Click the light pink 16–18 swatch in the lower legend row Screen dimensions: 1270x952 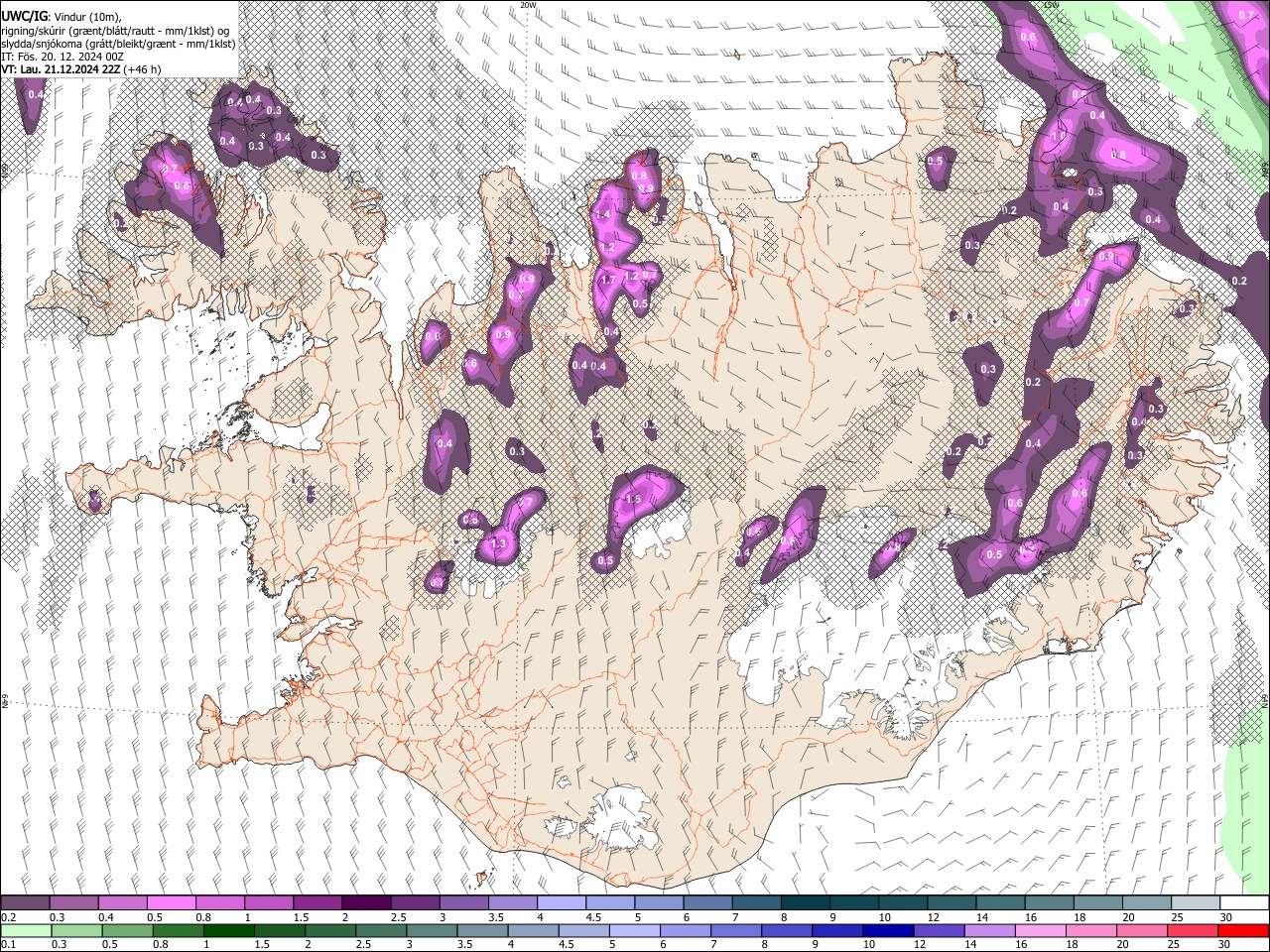[x=1041, y=930]
